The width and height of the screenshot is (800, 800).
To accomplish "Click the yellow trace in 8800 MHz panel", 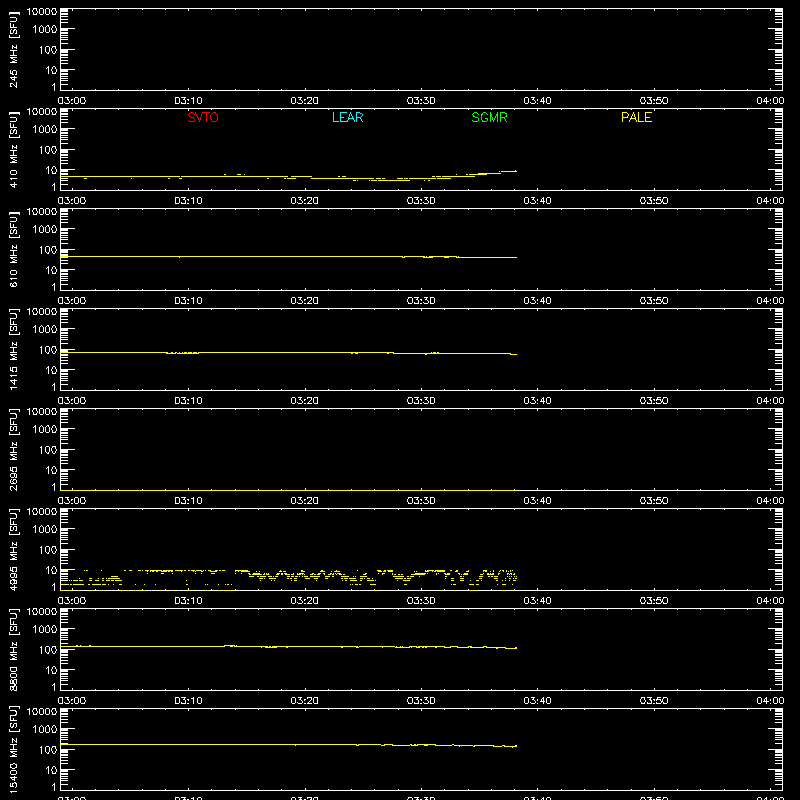I will 288,646.
